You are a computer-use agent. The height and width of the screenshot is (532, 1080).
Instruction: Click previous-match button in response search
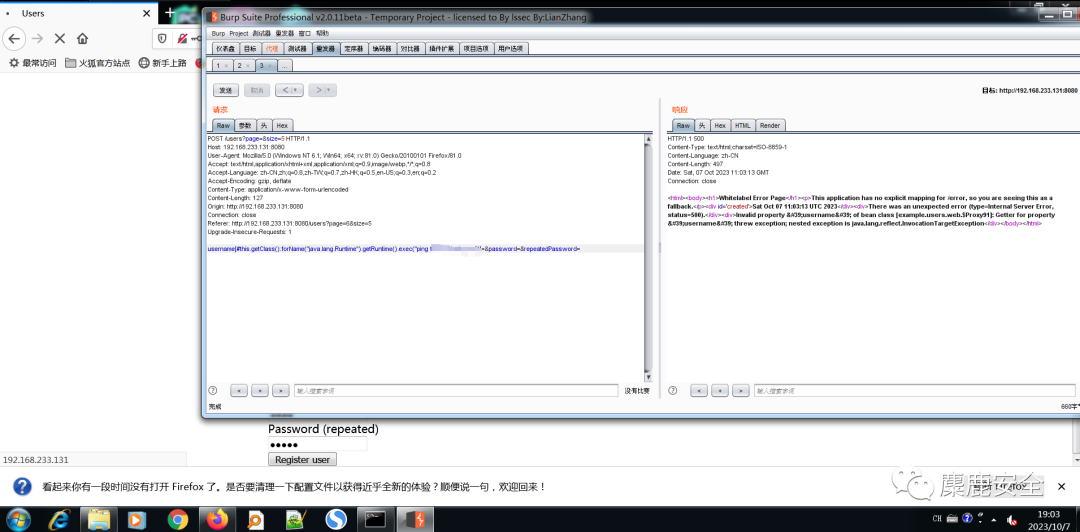coord(698,391)
